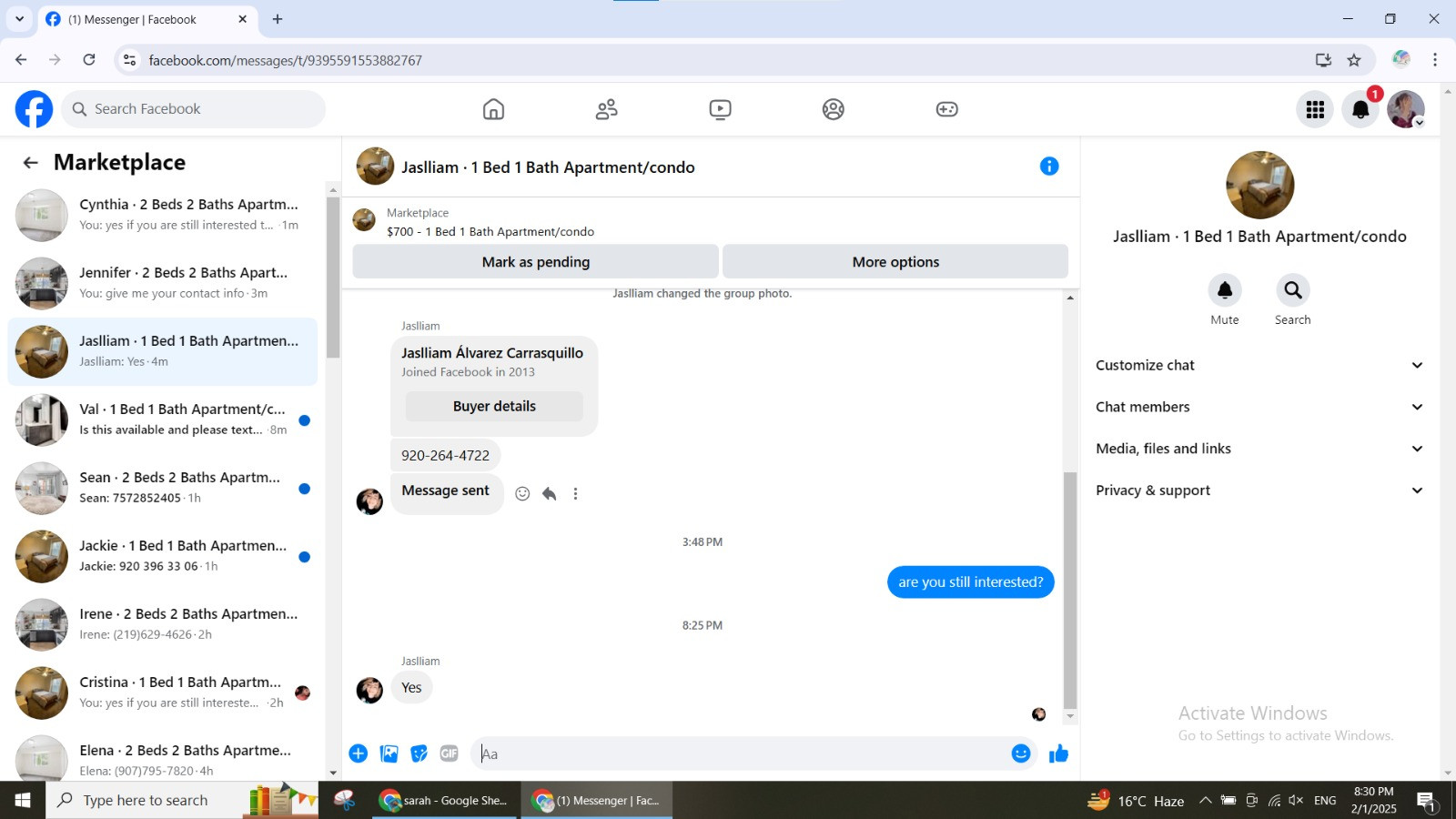Open more actions plus icon in composer
The image size is (1456, 819).
tap(359, 753)
